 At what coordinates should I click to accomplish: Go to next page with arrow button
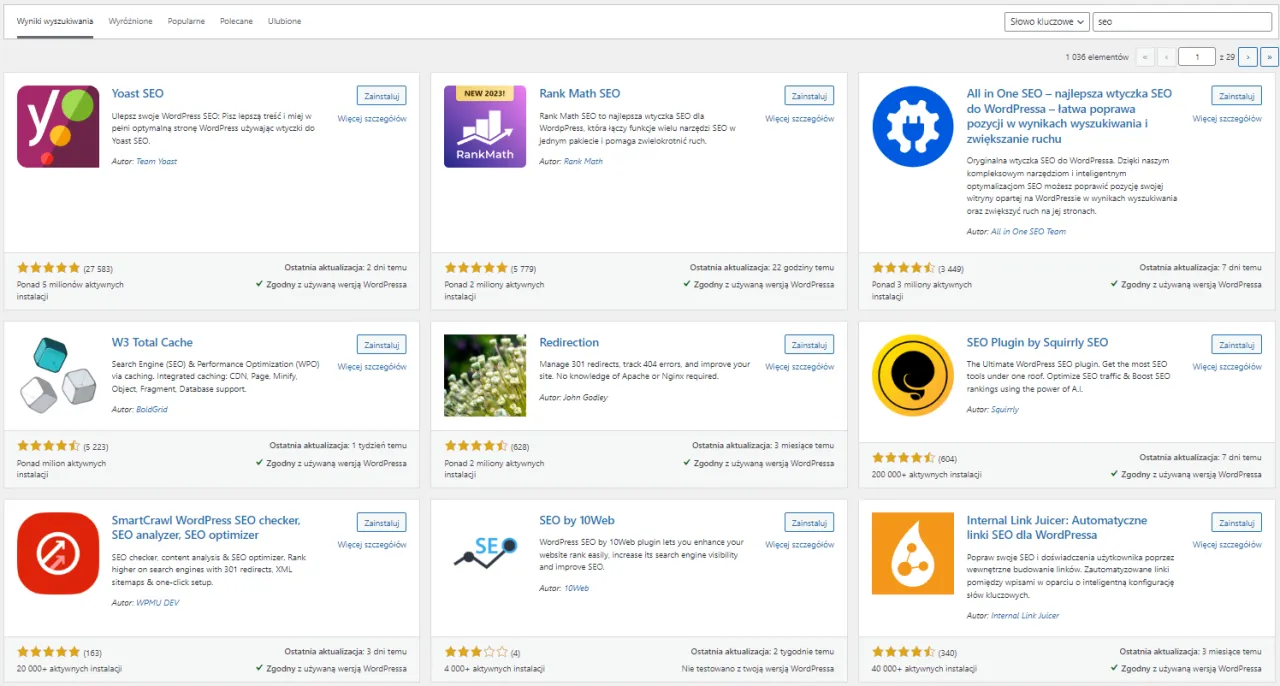click(1247, 56)
